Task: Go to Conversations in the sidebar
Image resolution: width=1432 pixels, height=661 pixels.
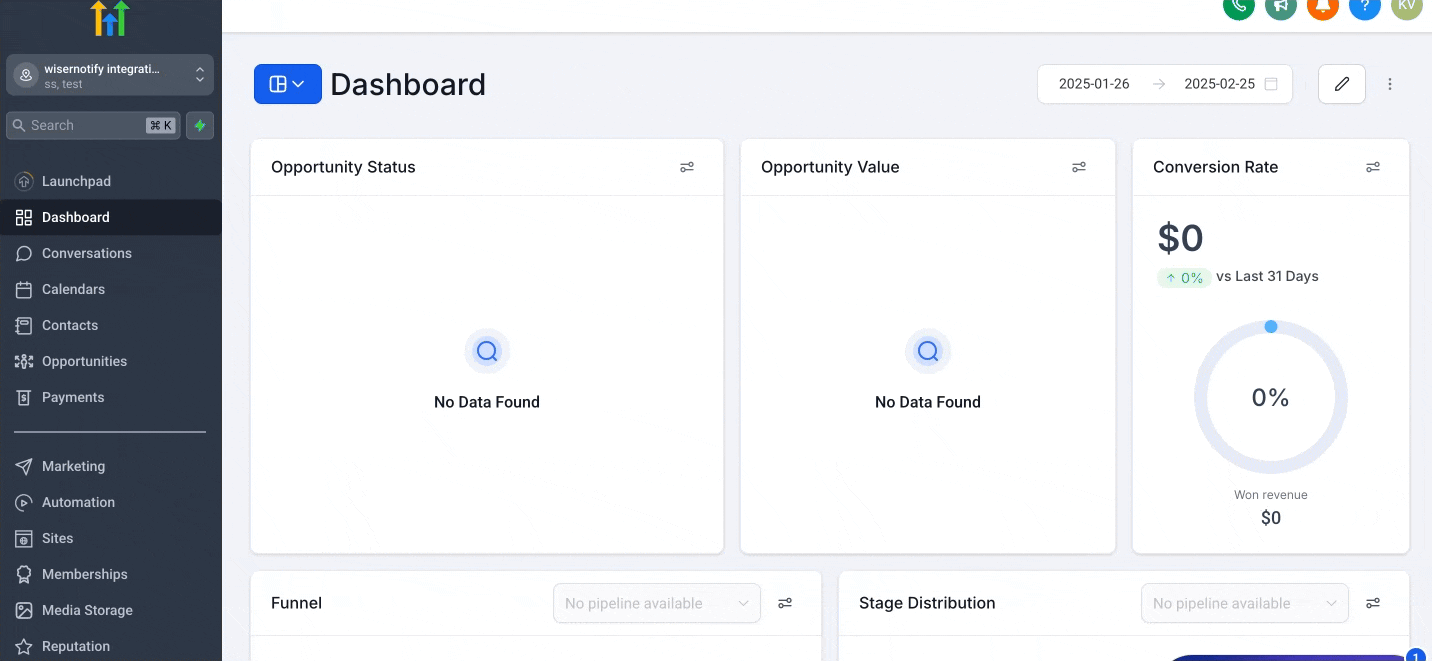Action: point(87,253)
